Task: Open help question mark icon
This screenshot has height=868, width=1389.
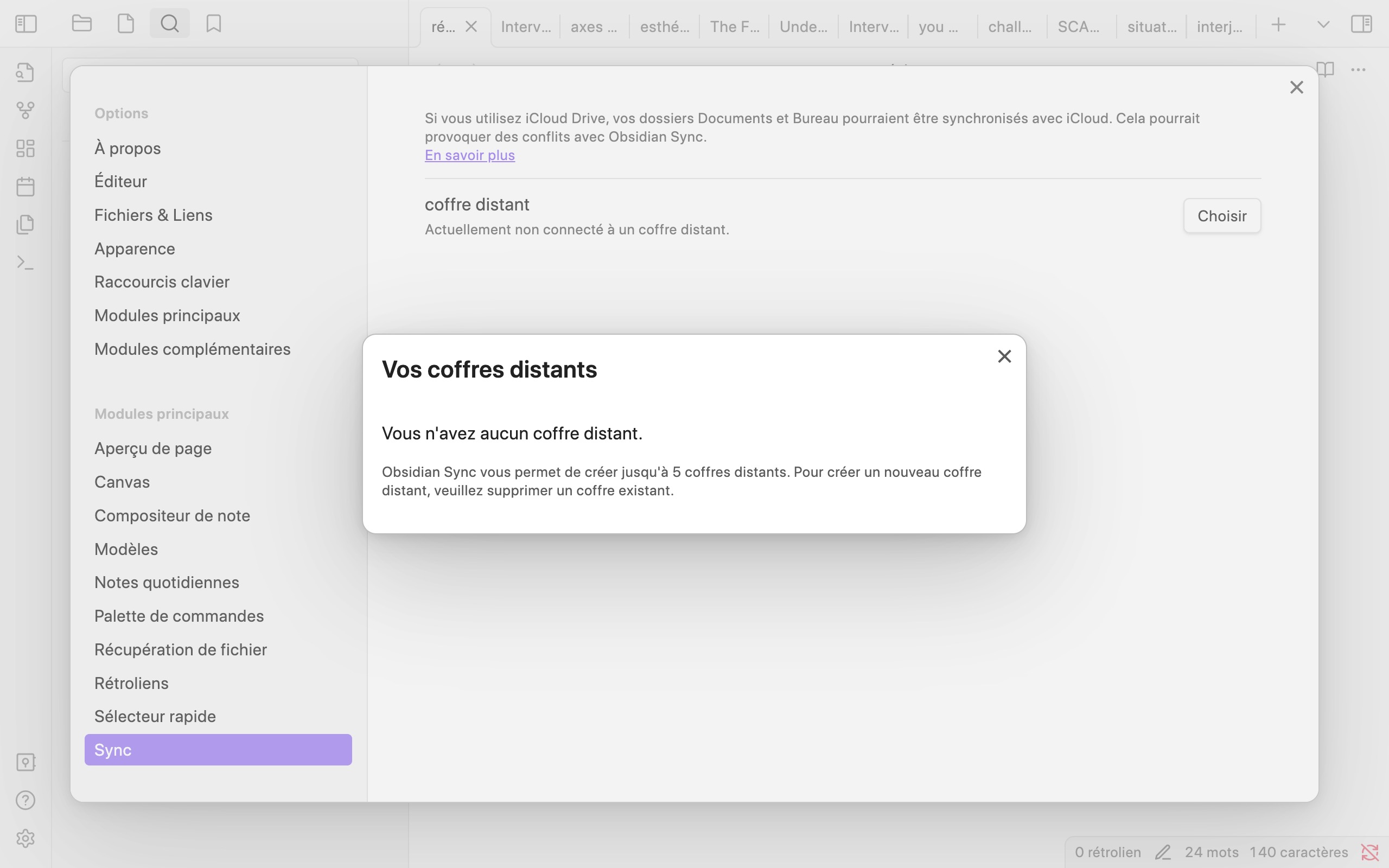Action: click(x=26, y=800)
